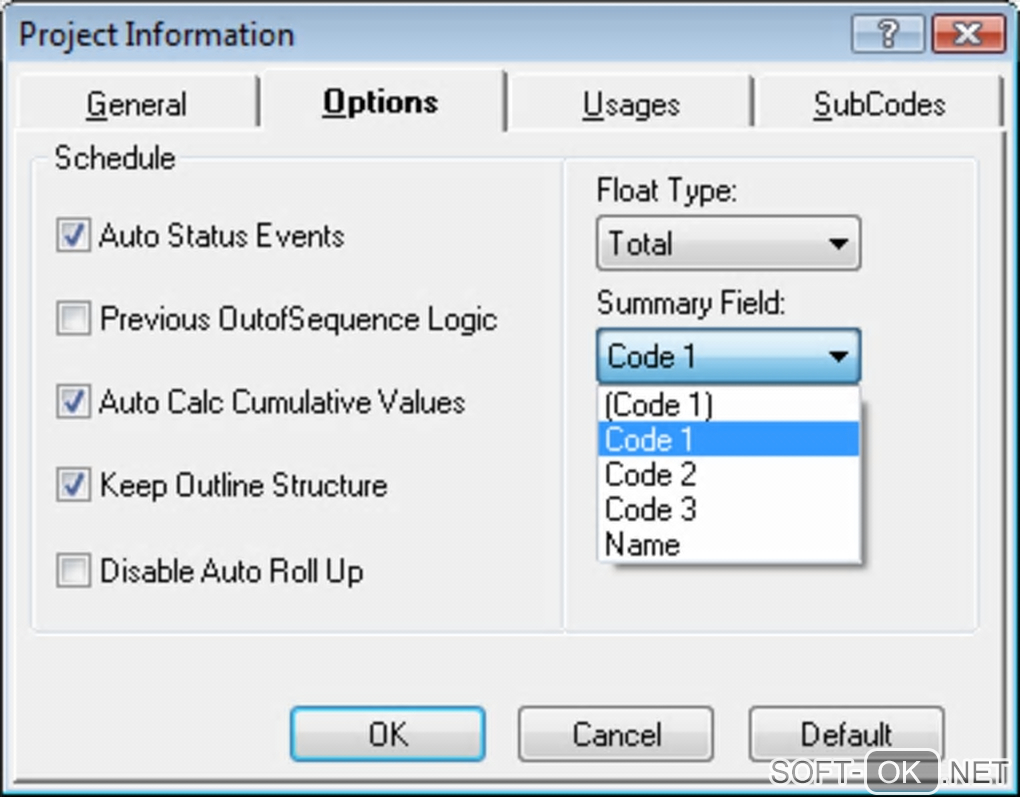Toggle Auto Calc Cumulative Values
Screen dimensions: 1020x797
tap(73, 403)
